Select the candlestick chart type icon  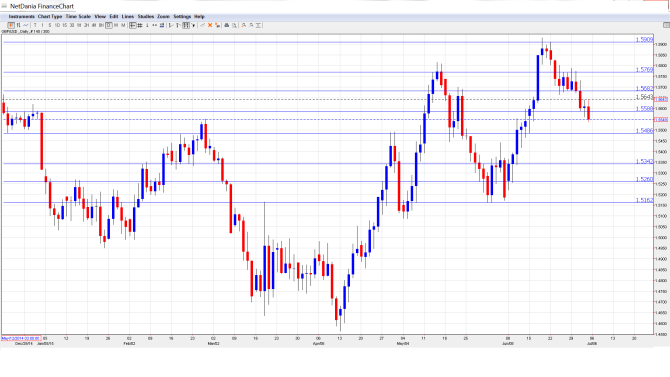tap(11, 25)
